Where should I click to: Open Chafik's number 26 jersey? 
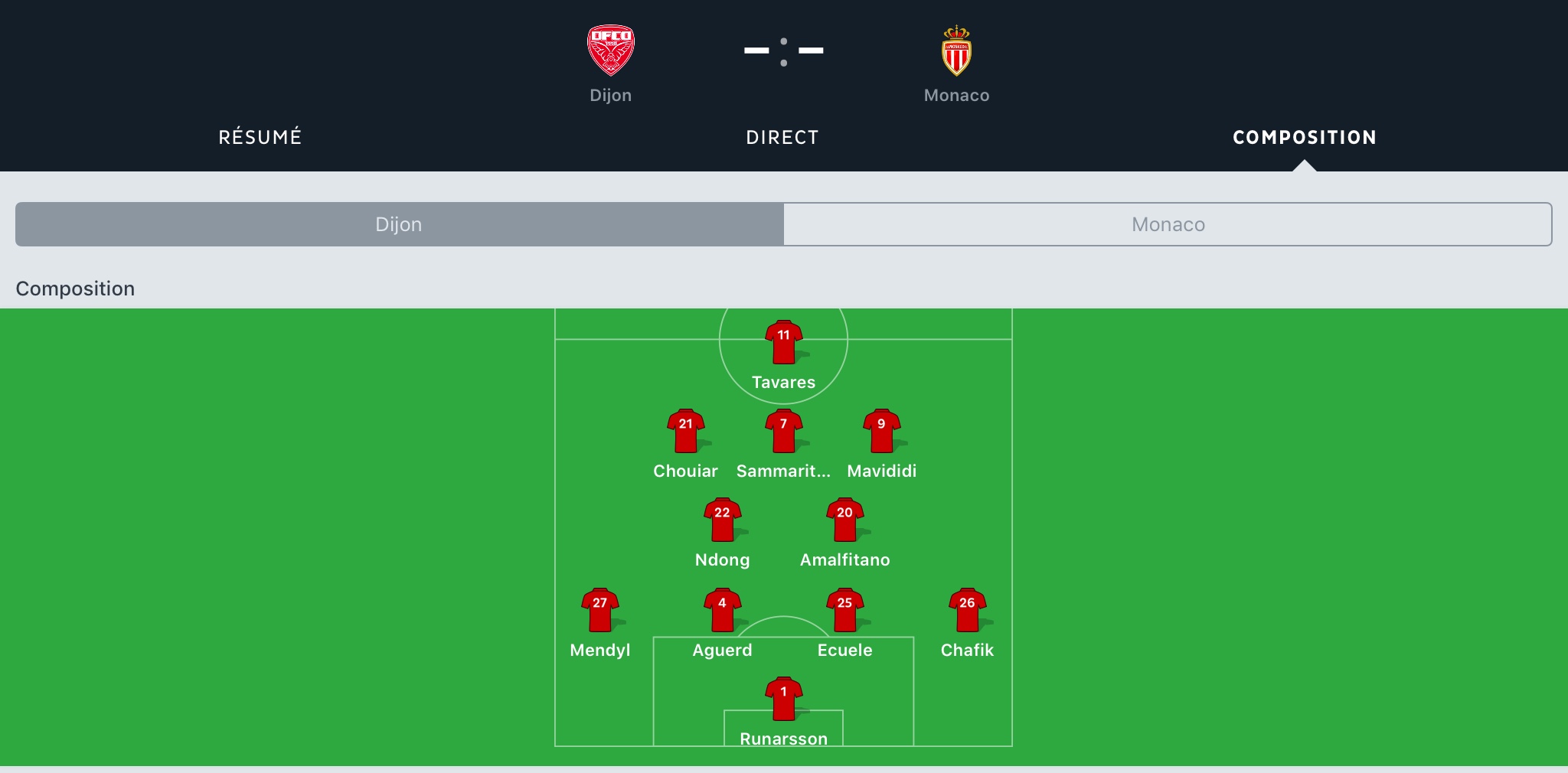pos(967,609)
